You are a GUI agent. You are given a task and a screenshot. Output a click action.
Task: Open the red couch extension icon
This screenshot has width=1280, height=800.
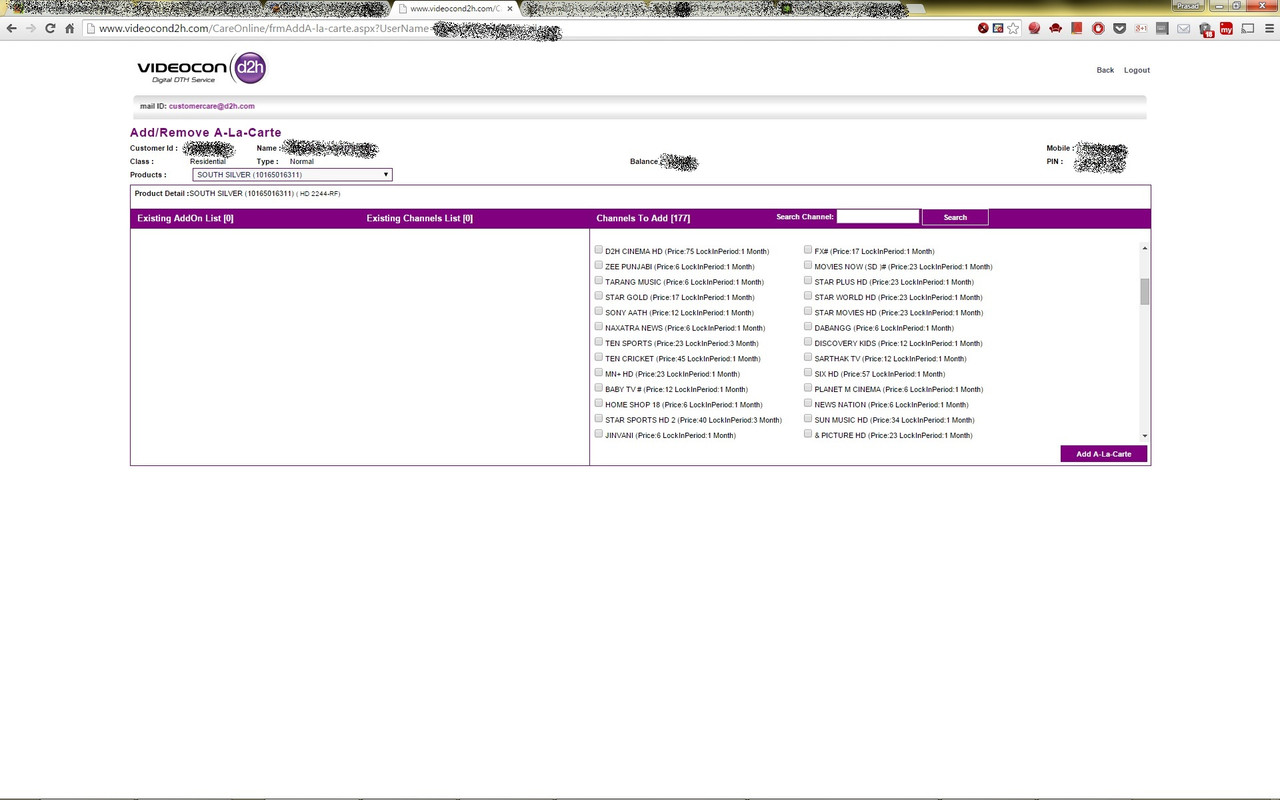pyautogui.click(x=1055, y=29)
